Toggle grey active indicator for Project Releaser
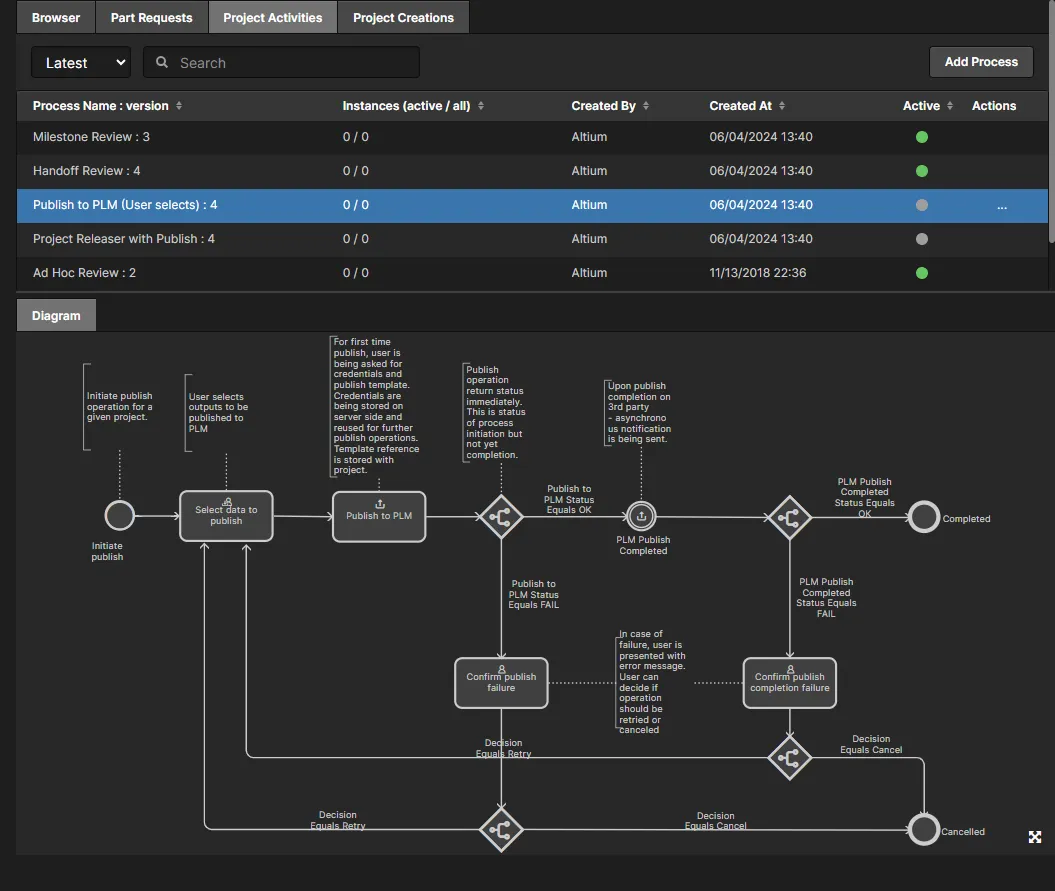 (922, 239)
